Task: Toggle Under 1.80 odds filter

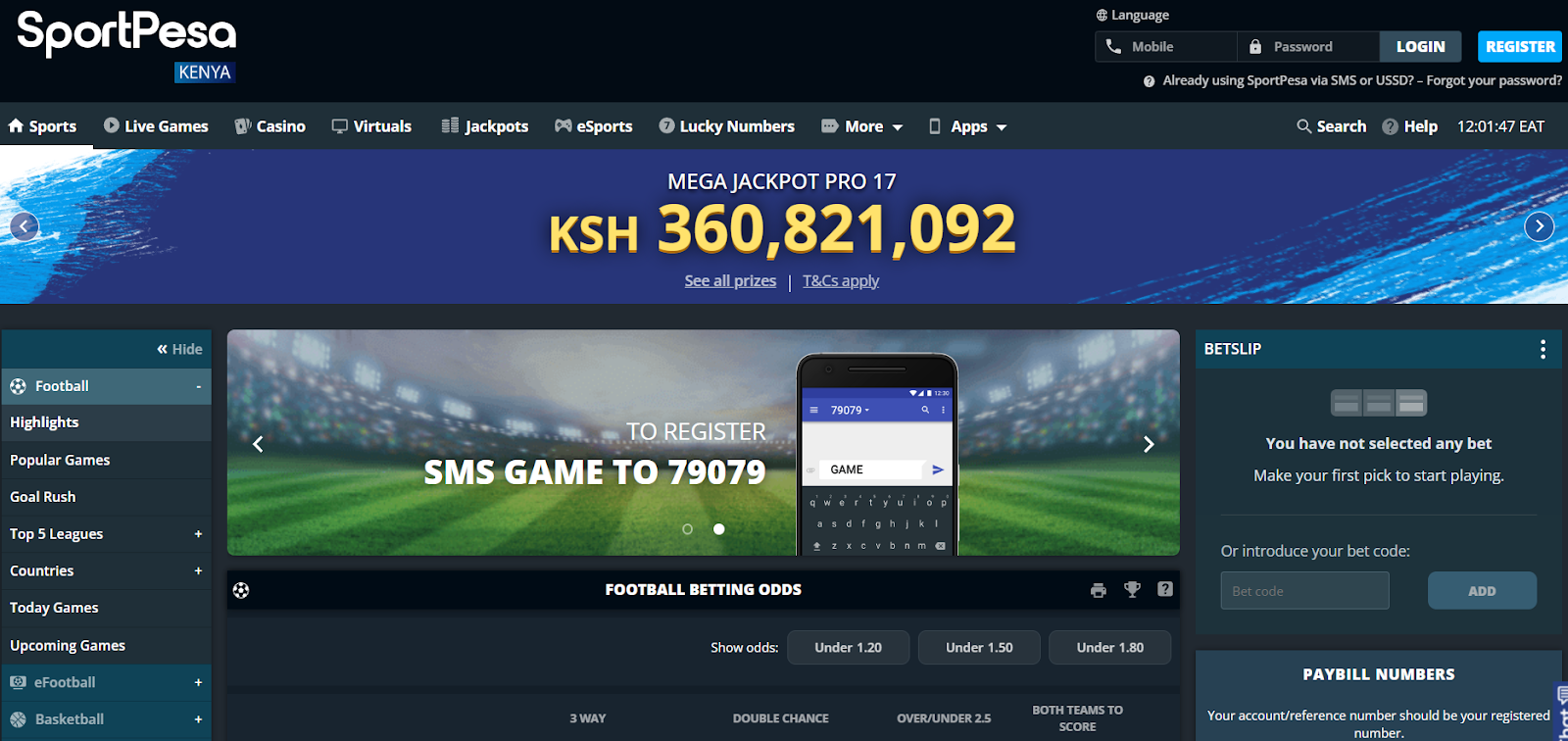Action: tap(1109, 648)
